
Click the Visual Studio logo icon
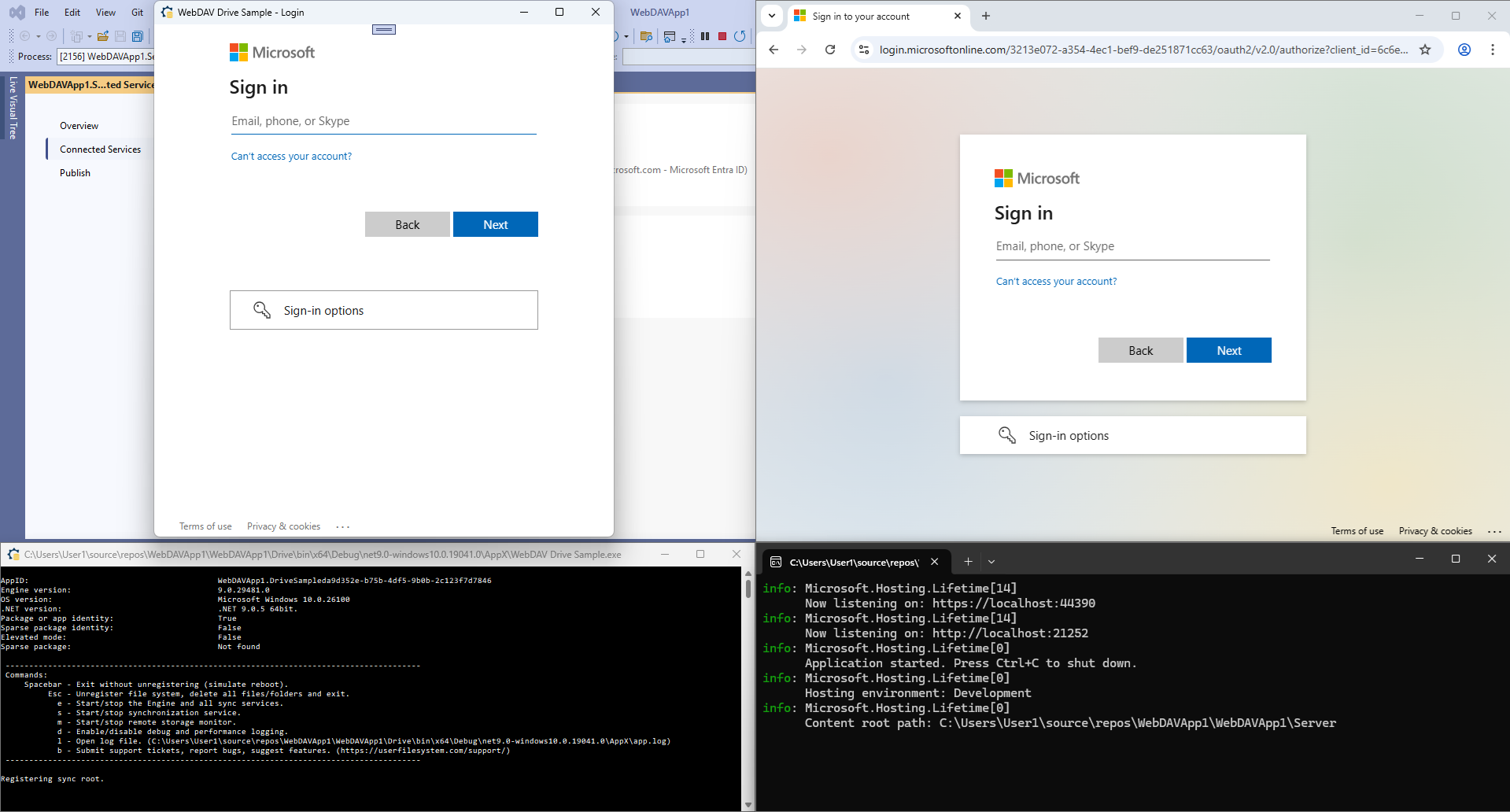[x=17, y=13]
